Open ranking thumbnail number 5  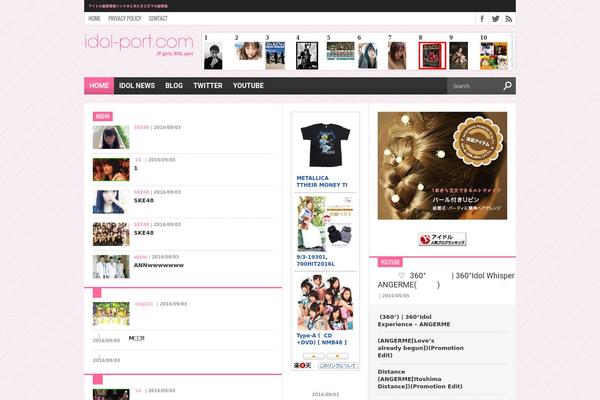point(340,51)
